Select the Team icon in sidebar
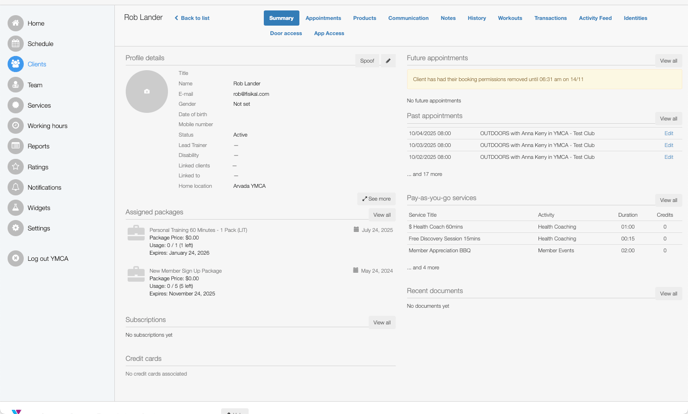 tap(15, 85)
